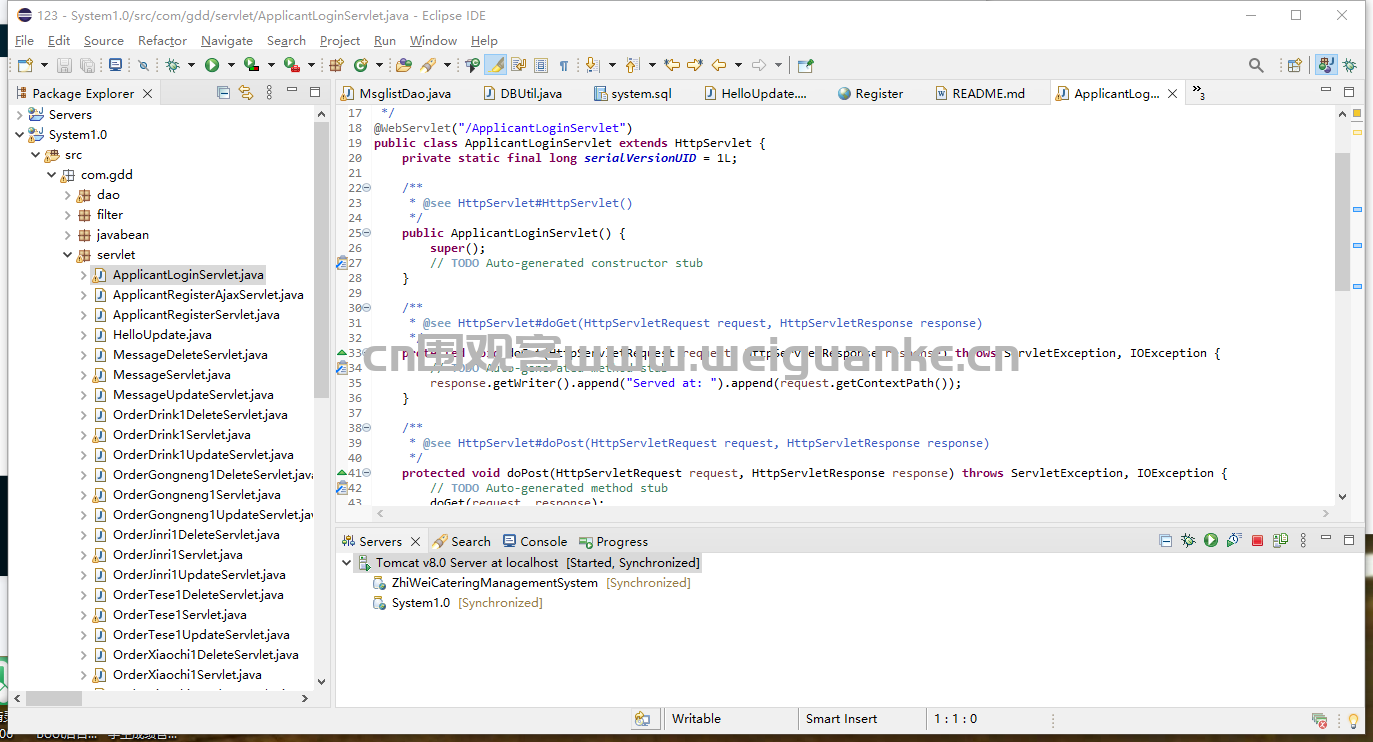Click the Open Perspective icon
Image resolution: width=1373 pixels, height=742 pixels.
click(1295, 65)
